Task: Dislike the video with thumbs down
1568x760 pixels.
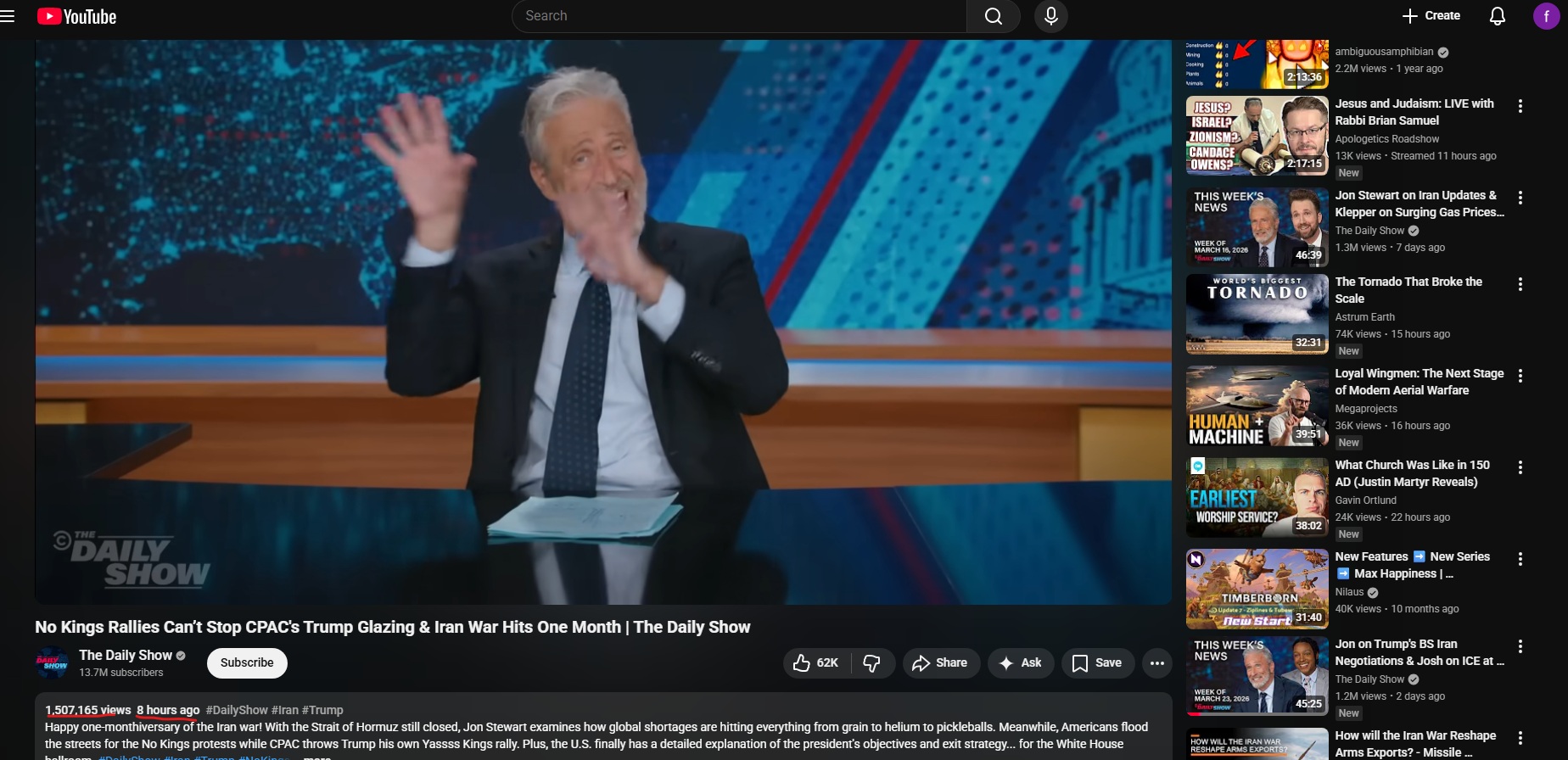Action: pyautogui.click(x=871, y=663)
